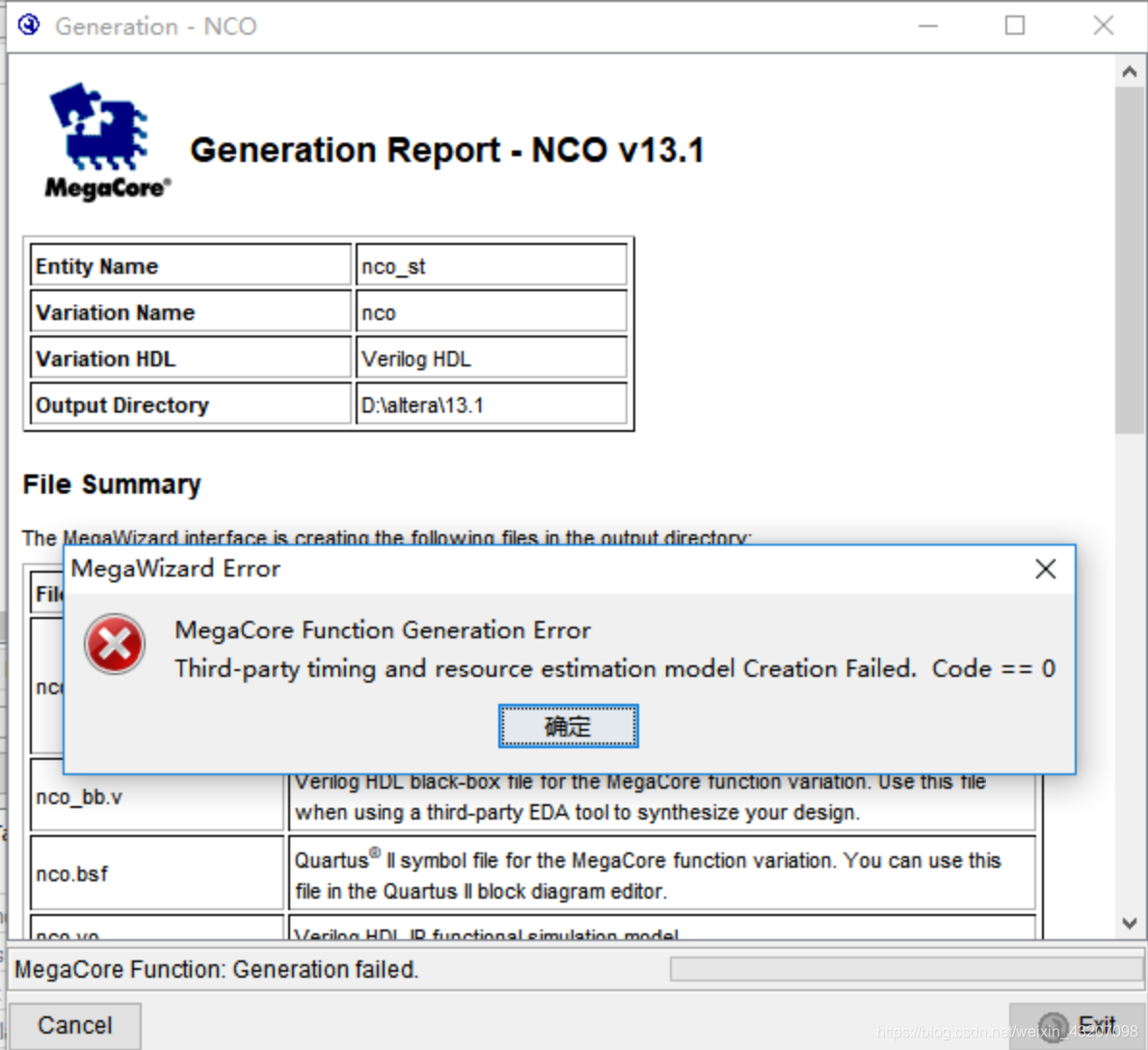
Task: Maximize the Generation - NCO window
Action: click(x=1015, y=26)
